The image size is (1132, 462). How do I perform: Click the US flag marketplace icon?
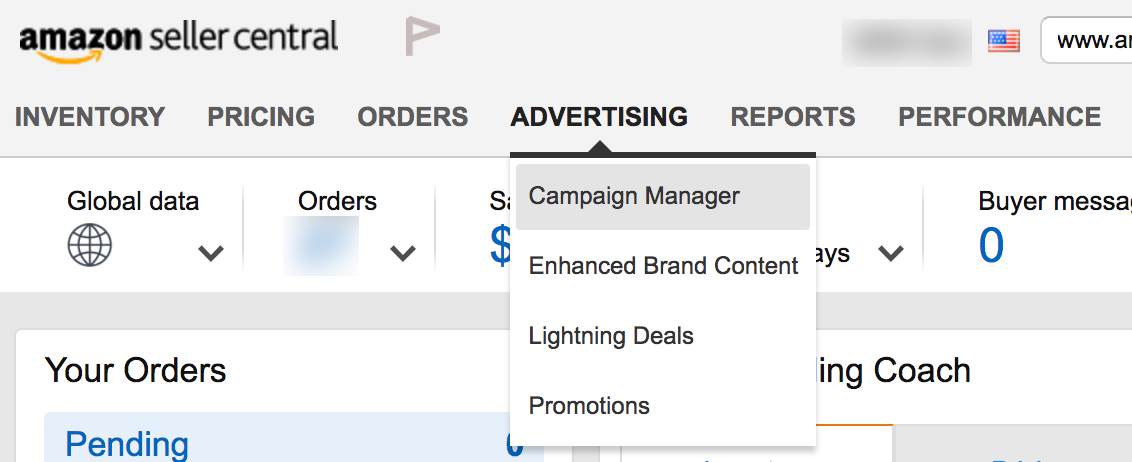tap(1003, 41)
